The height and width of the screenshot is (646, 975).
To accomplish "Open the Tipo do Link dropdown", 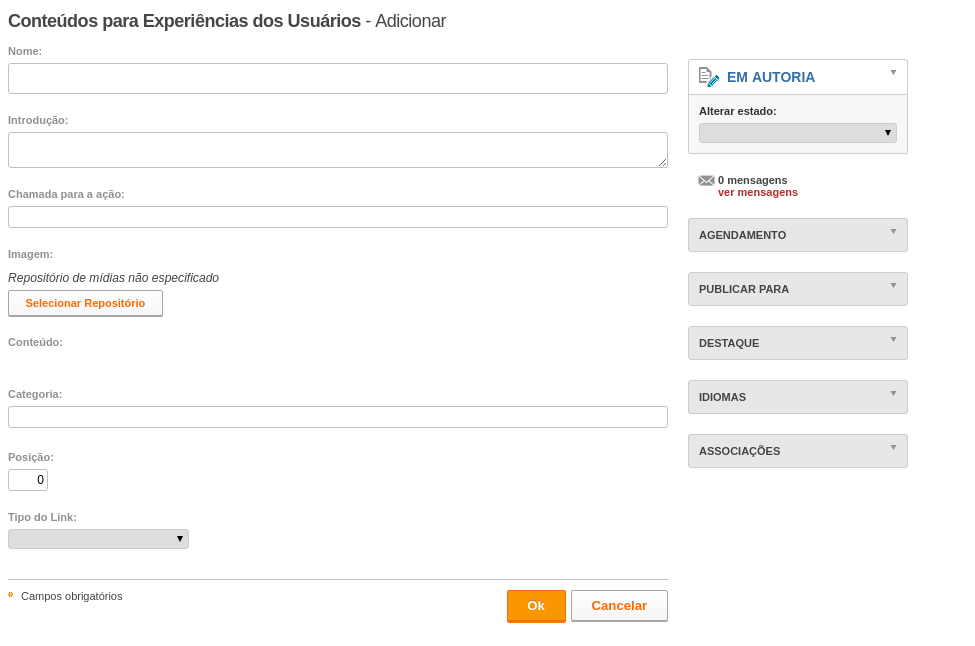I will click(x=98, y=539).
